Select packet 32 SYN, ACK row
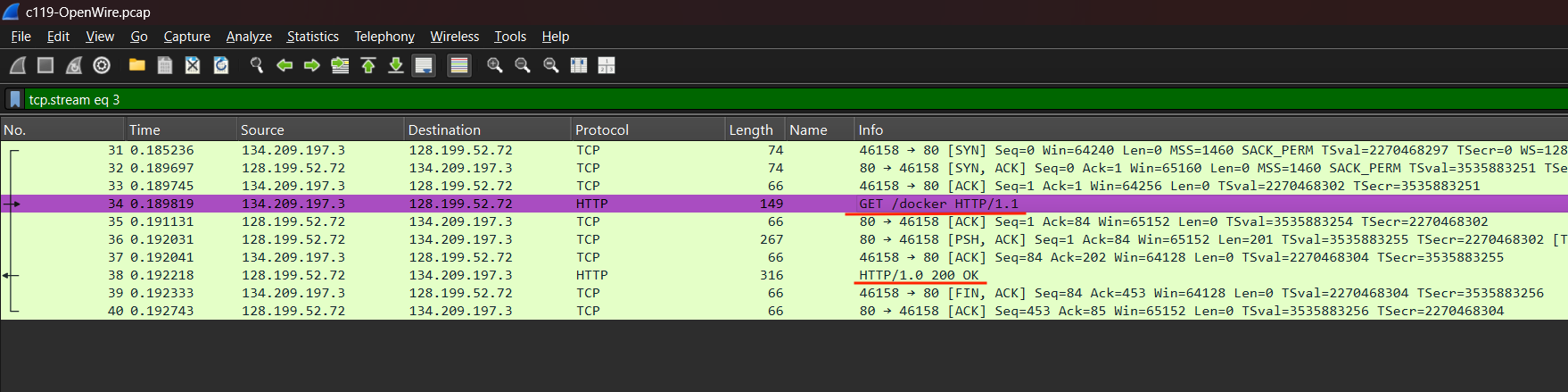The height and width of the screenshot is (392, 1568). click(784, 168)
